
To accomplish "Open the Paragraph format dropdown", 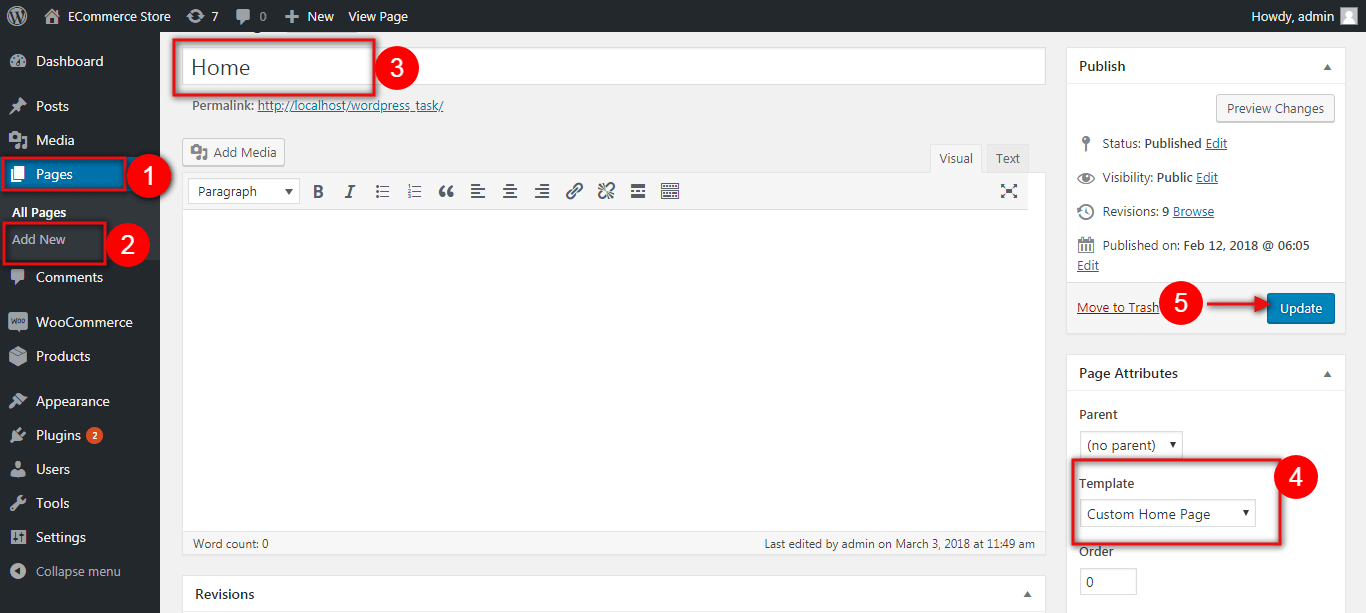I will [x=243, y=191].
